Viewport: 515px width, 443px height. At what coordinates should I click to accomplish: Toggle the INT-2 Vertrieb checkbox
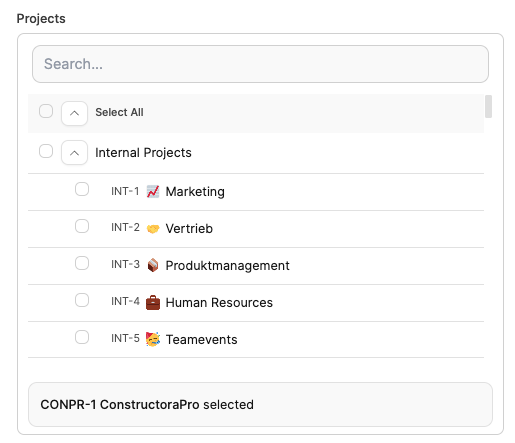82,226
